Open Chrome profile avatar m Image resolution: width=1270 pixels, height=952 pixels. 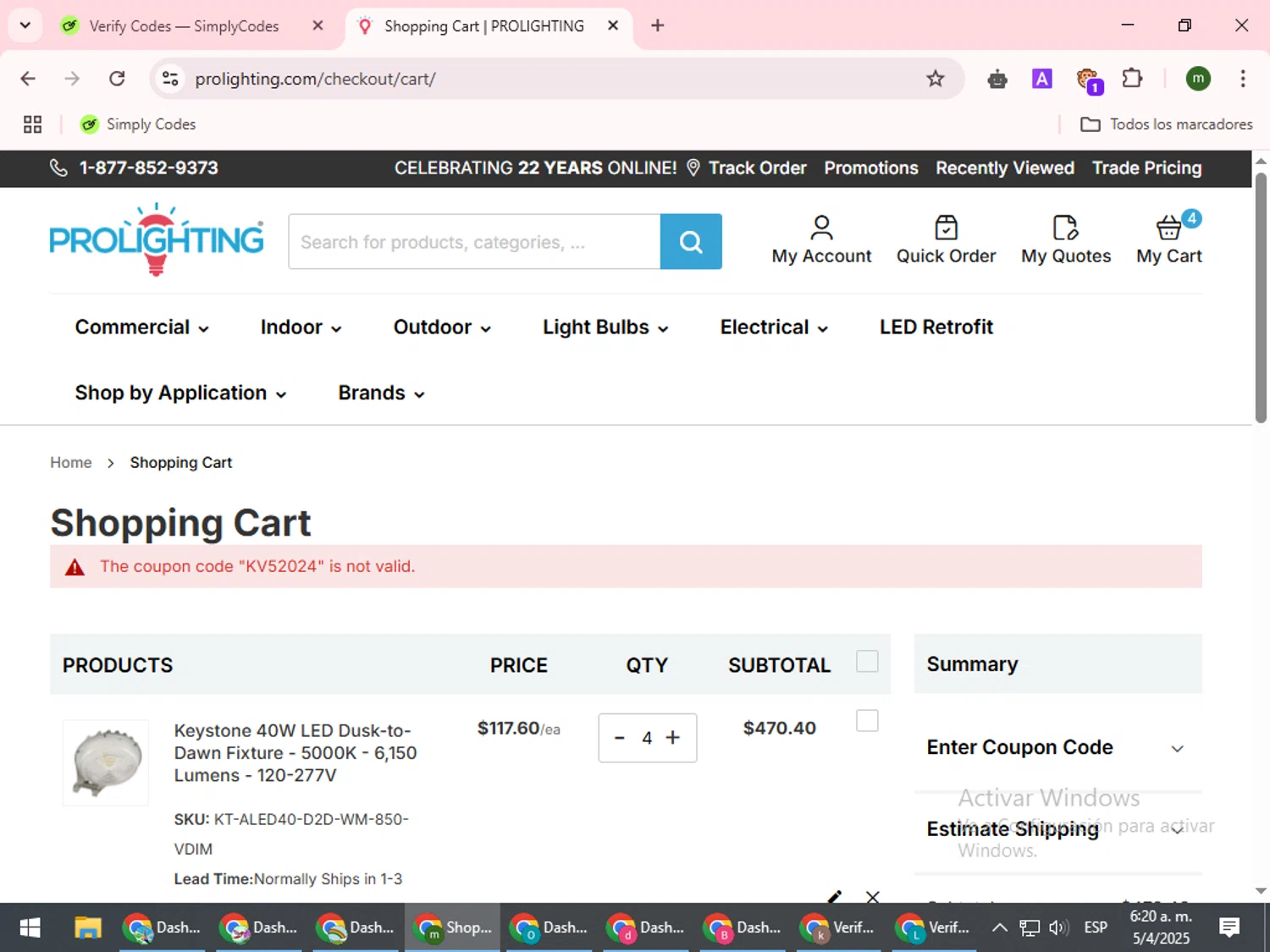(x=1197, y=79)
